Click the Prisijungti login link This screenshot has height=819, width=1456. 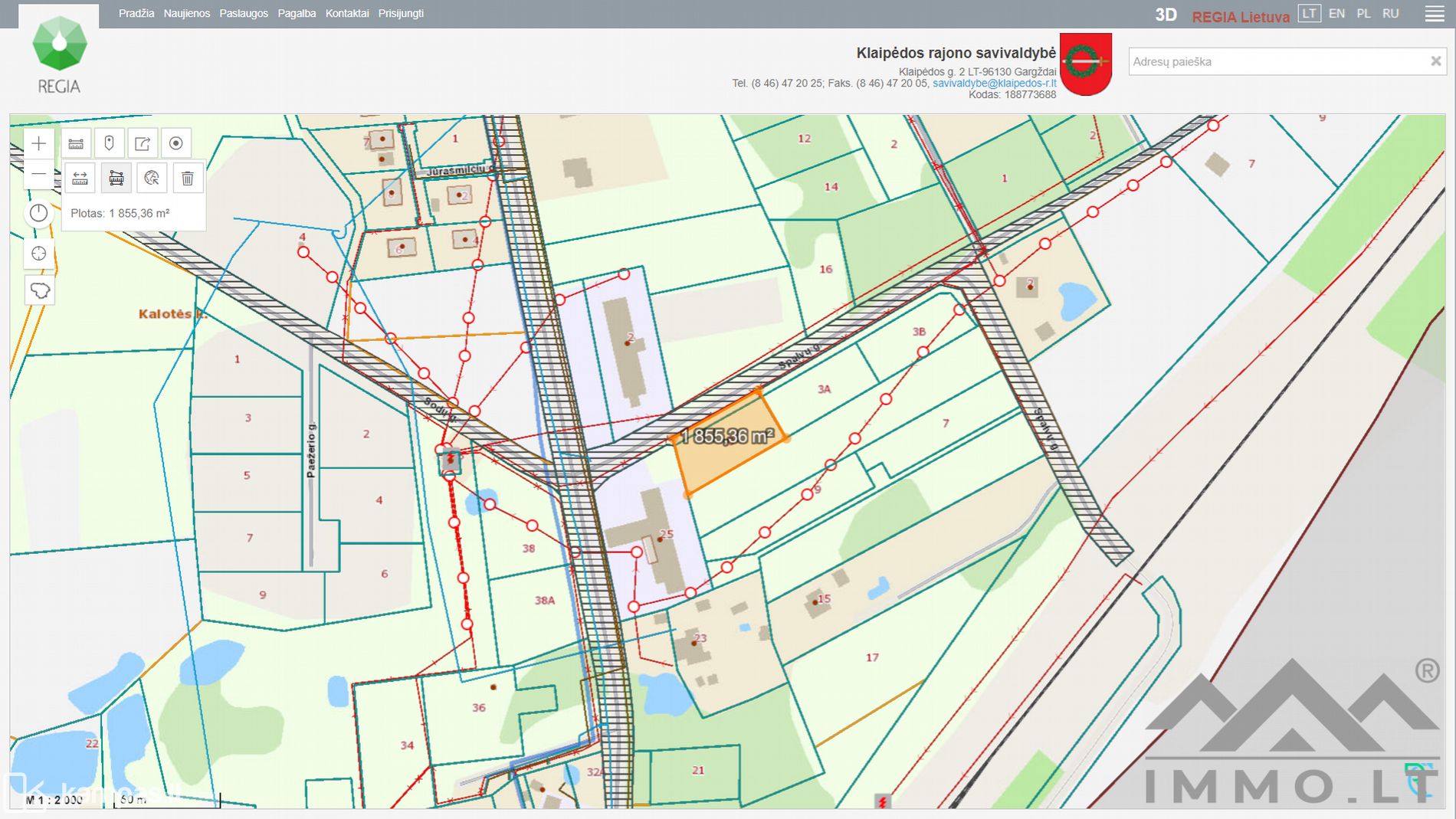click(x=401, y=14)
